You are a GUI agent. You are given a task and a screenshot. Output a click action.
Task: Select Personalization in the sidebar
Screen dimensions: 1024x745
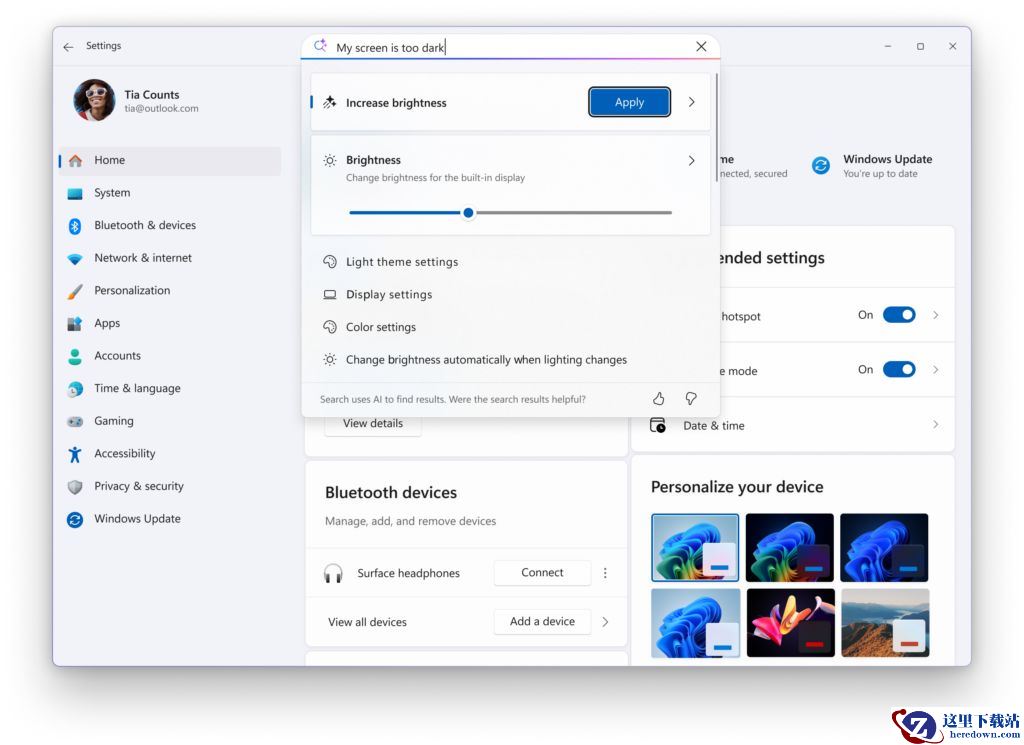click(132, 291)
